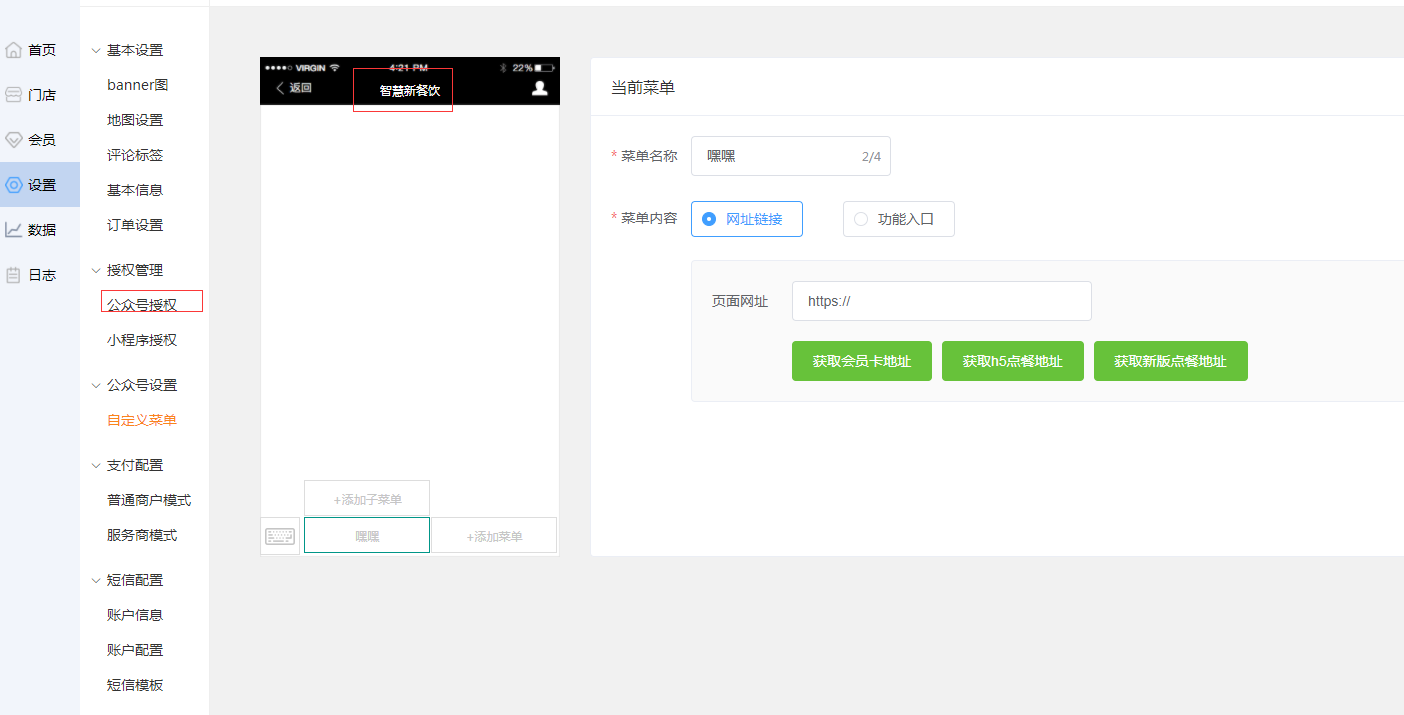Open 账户配置 menu item
Viewport: 1404px width, 715px height.
tap(135, 650)
